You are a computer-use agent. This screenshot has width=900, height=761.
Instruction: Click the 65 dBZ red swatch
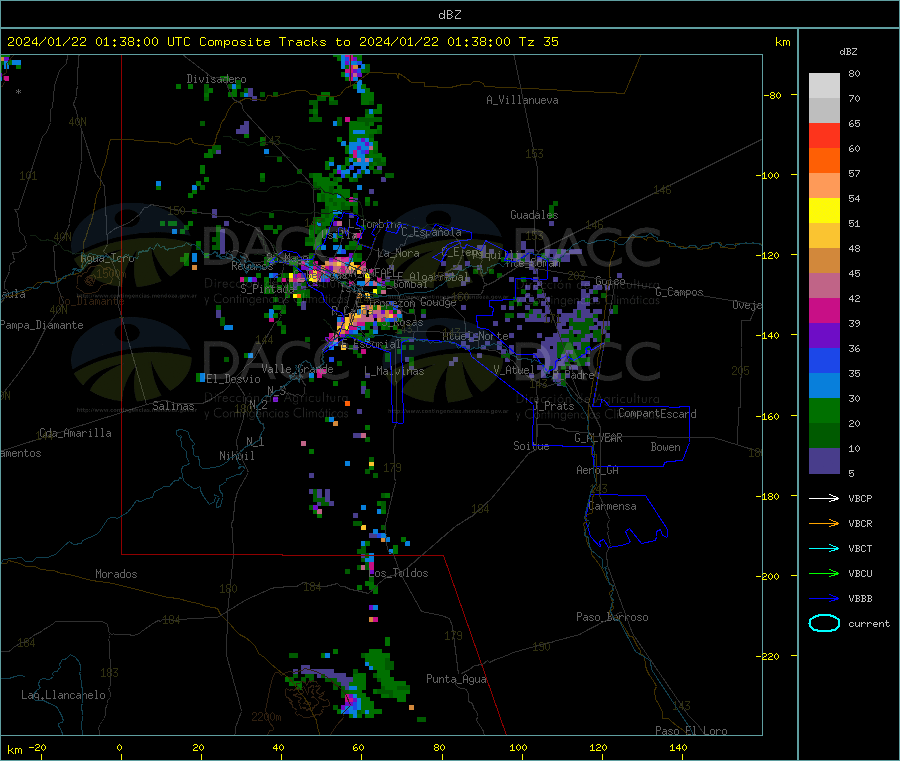824,135
